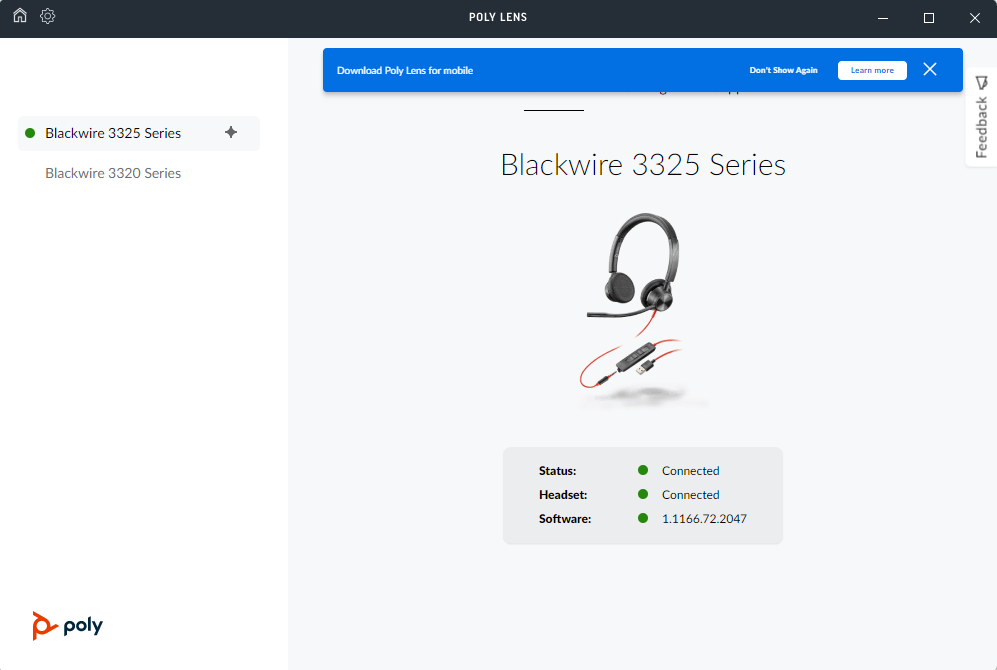Click the Feedback megaphone icon
997x670 pixels.
(x=982, y=82)
